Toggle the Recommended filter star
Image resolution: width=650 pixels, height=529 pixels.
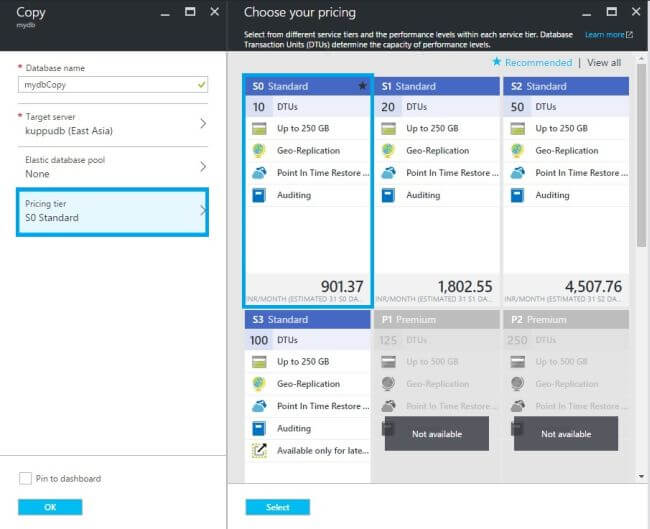click(x=496, y=62)
